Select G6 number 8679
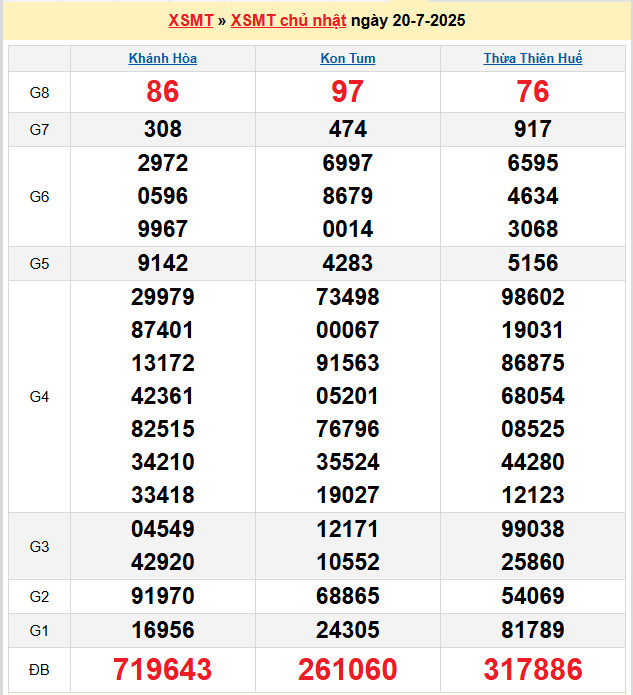Screen dimensions: 633x695 tap(348, 196)
